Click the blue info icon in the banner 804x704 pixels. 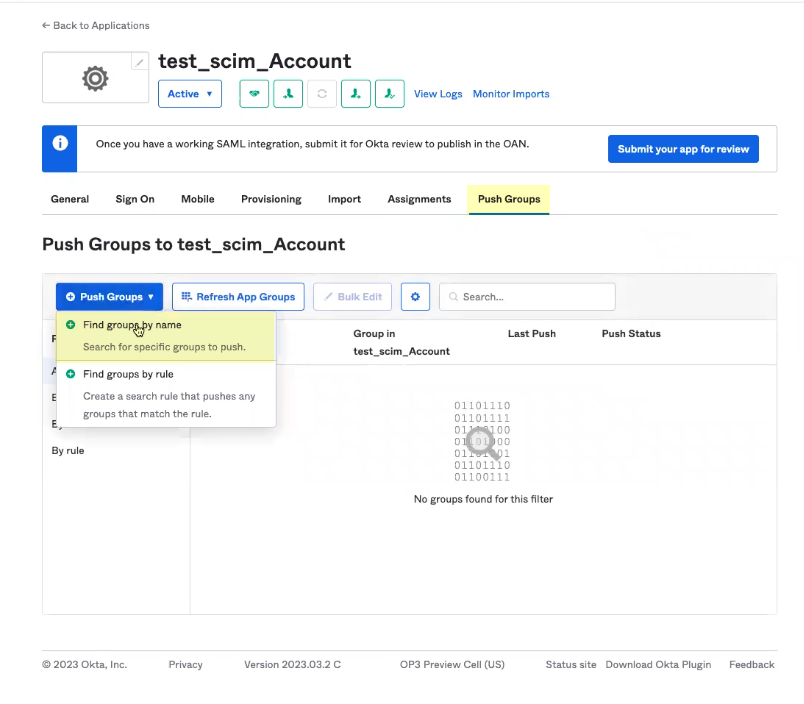[59, 144]
